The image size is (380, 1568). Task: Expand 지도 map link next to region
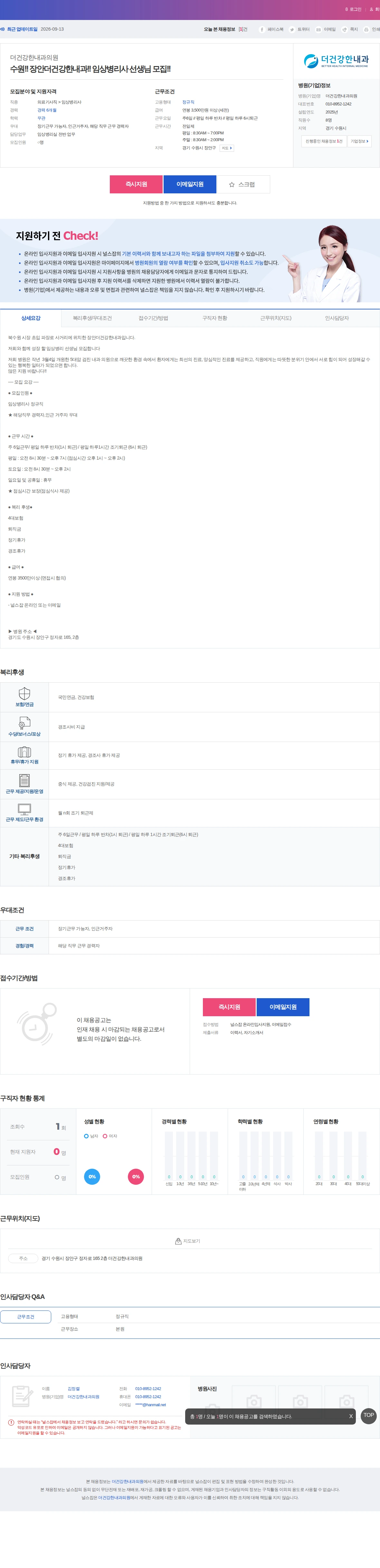[226, 148]
